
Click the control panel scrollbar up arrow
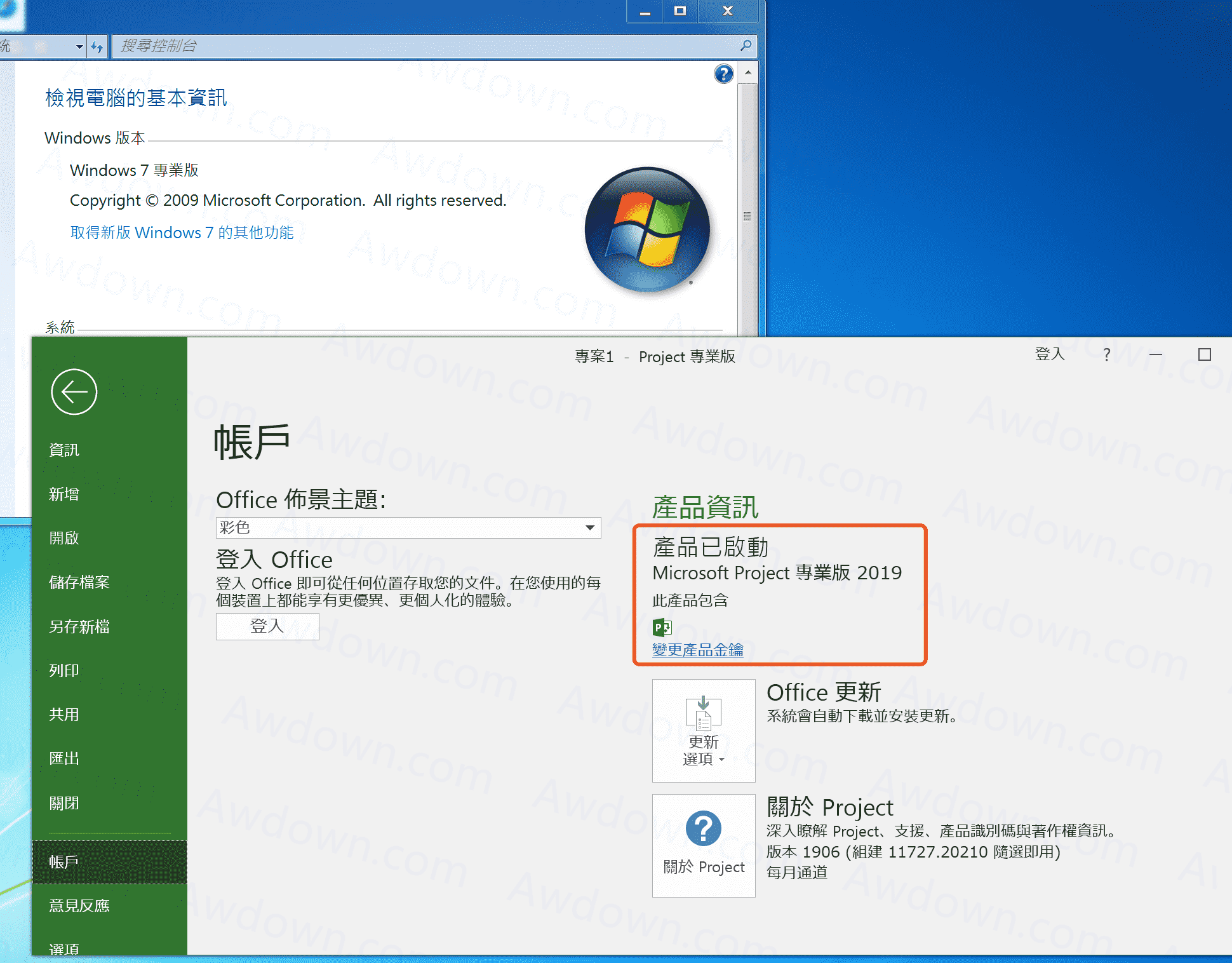coord(748,72)
